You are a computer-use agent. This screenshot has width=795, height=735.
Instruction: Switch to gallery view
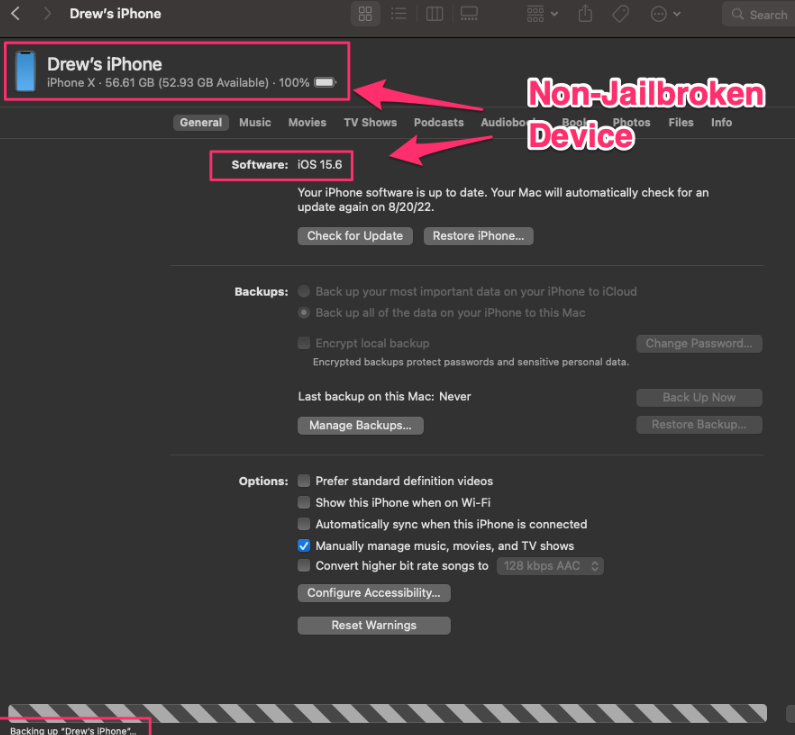(x=469, y=14)
